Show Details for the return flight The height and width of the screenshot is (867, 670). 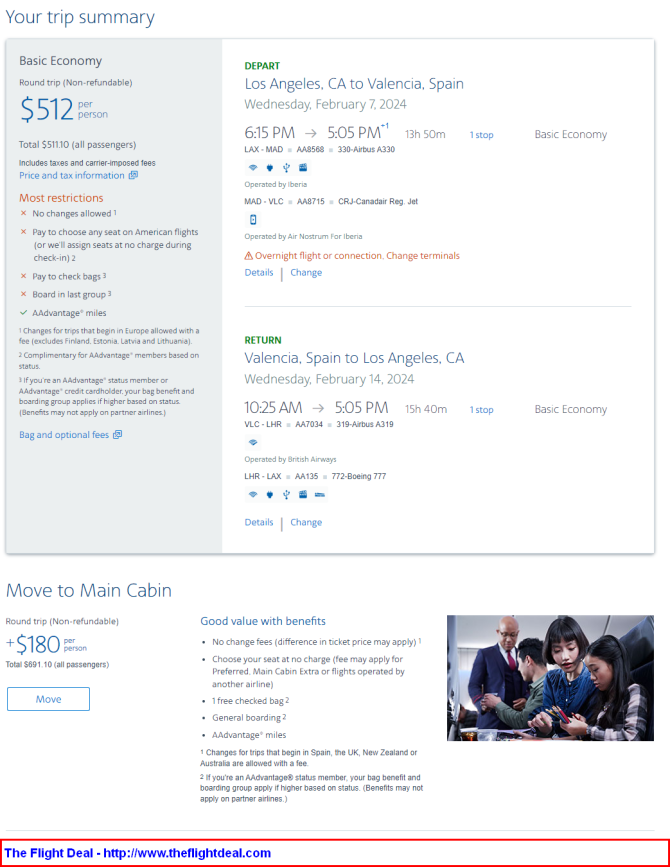point(259,522)
